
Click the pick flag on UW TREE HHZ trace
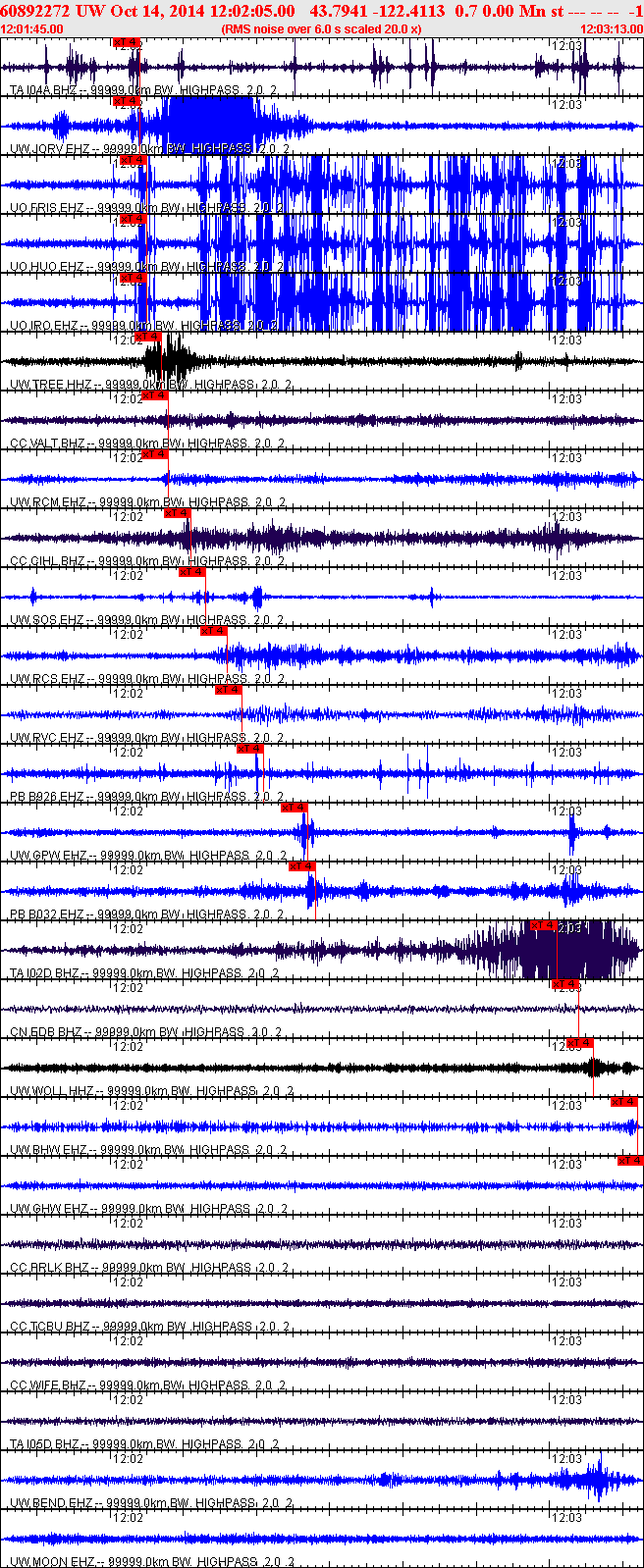coord(148,337)
